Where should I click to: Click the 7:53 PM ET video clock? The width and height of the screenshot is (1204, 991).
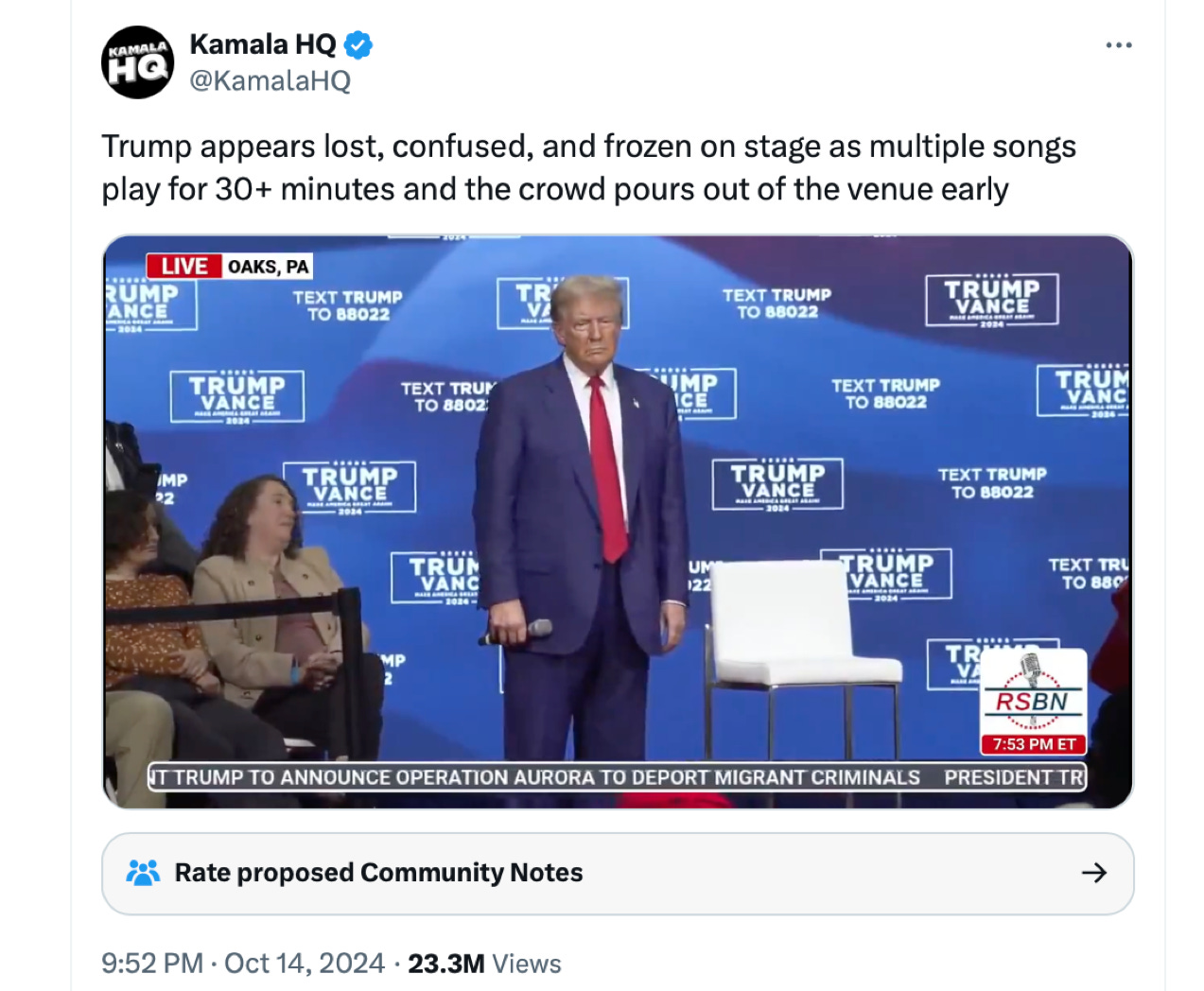pos(1033,744)
